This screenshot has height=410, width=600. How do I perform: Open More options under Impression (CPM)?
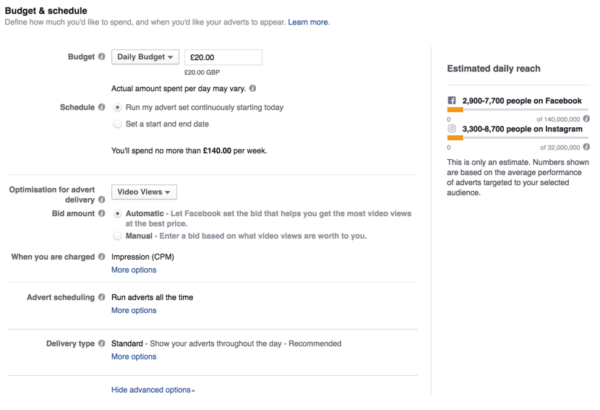[x=134, y=270]
